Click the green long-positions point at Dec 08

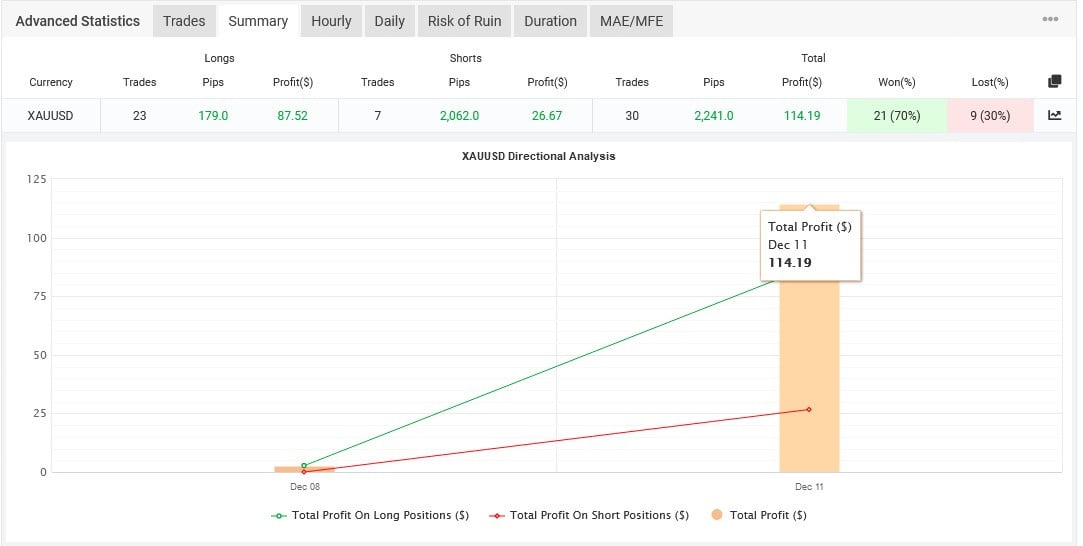(304, 466)
